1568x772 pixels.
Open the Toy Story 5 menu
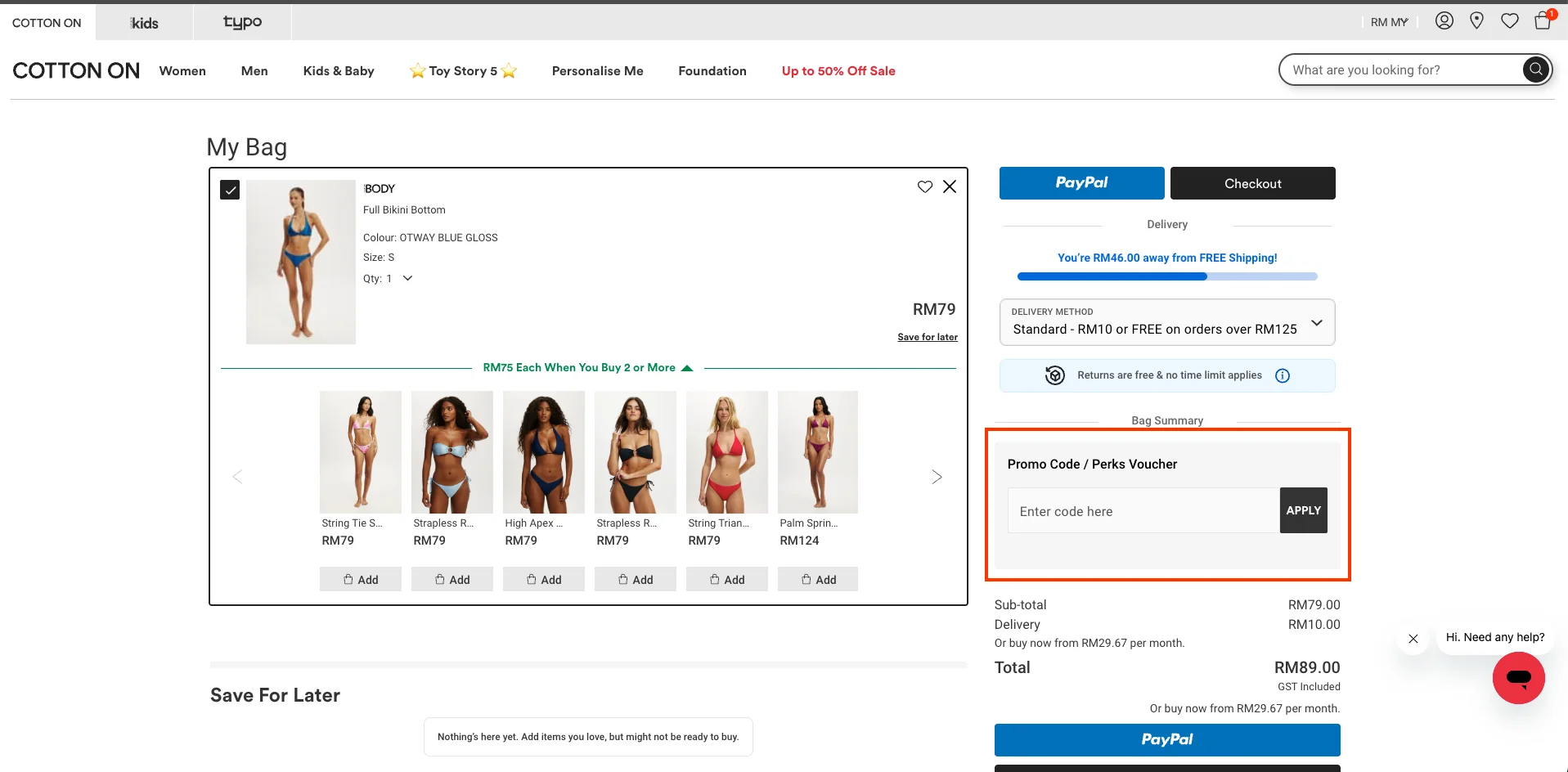point(463,71)
